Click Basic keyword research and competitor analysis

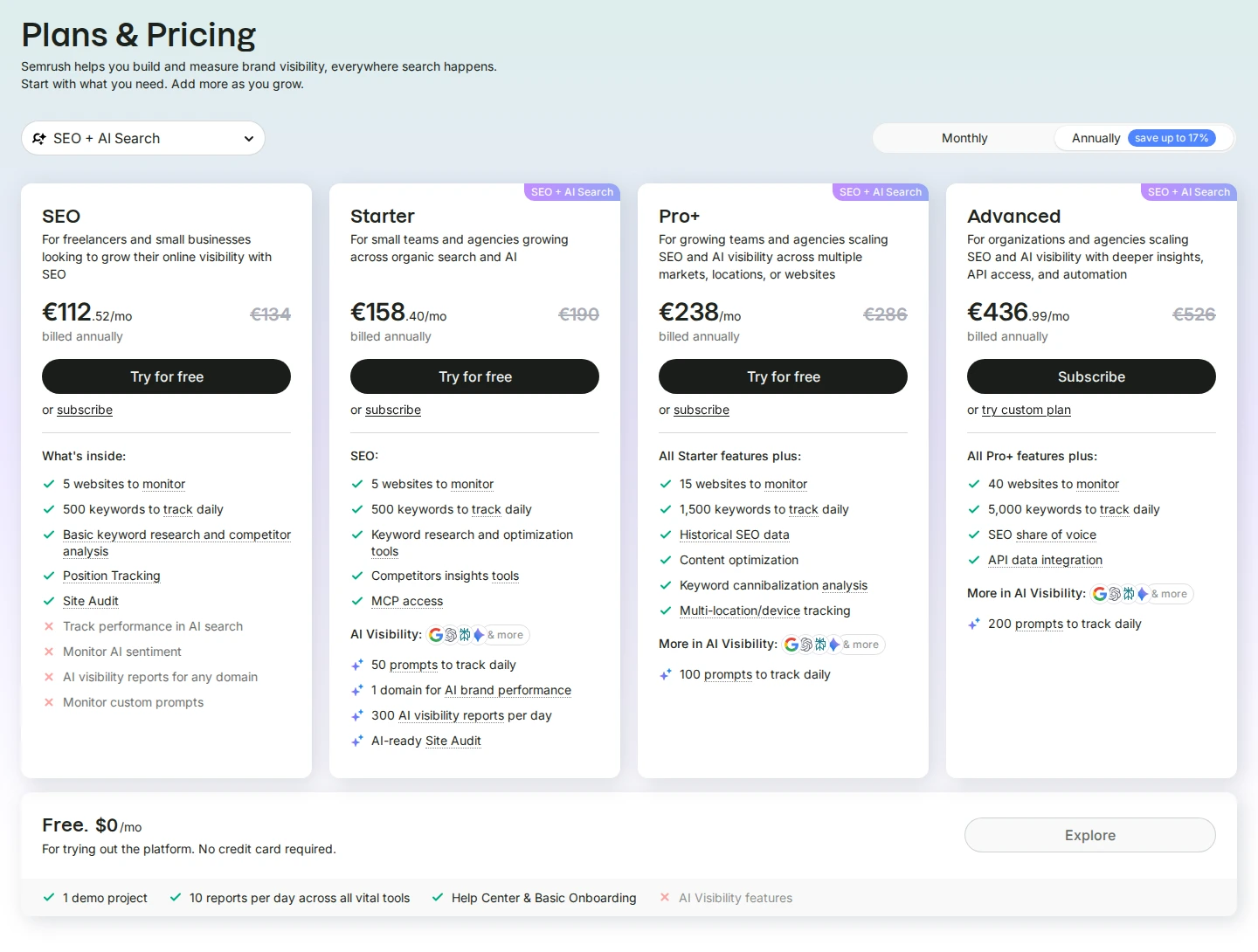[x=176, y=542]
